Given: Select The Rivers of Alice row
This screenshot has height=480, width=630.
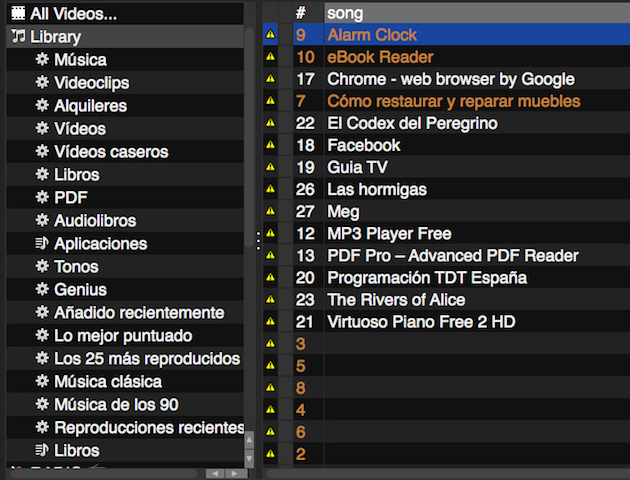Looking at the screenshot, I should 446,299.
